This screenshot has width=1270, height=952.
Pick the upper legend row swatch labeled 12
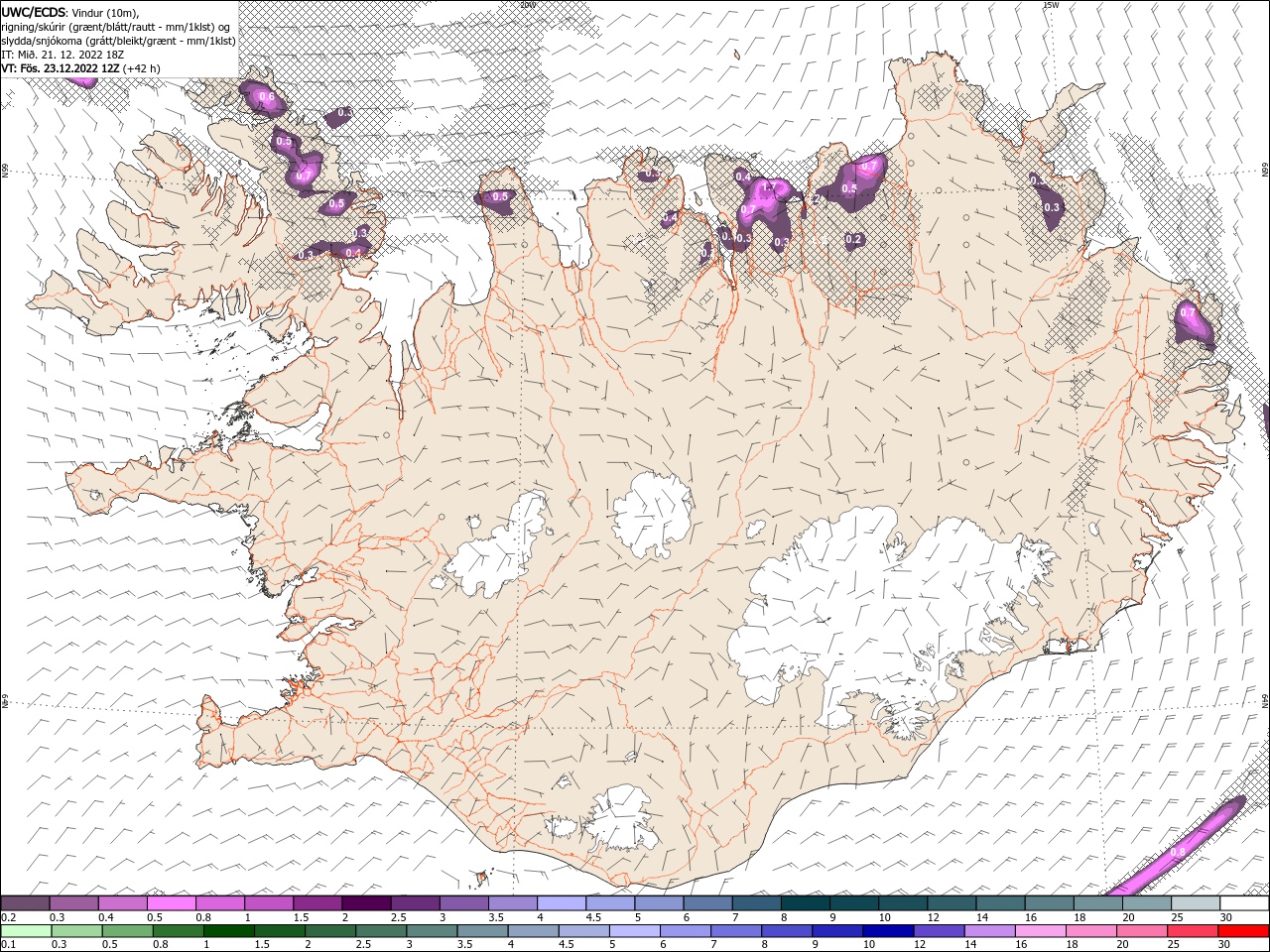[950, 903]
